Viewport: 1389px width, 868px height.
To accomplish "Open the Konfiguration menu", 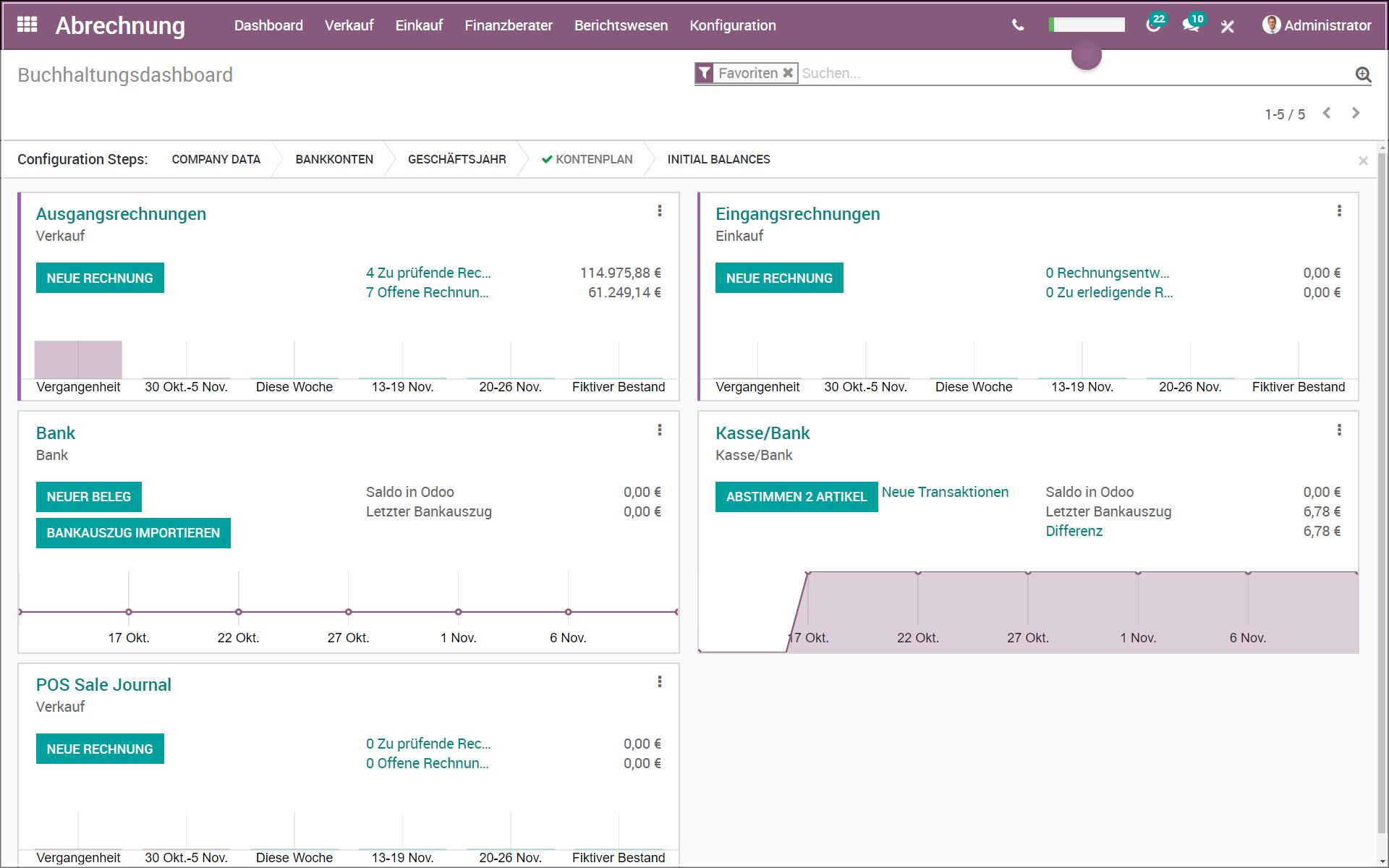I will pos(732,25).
